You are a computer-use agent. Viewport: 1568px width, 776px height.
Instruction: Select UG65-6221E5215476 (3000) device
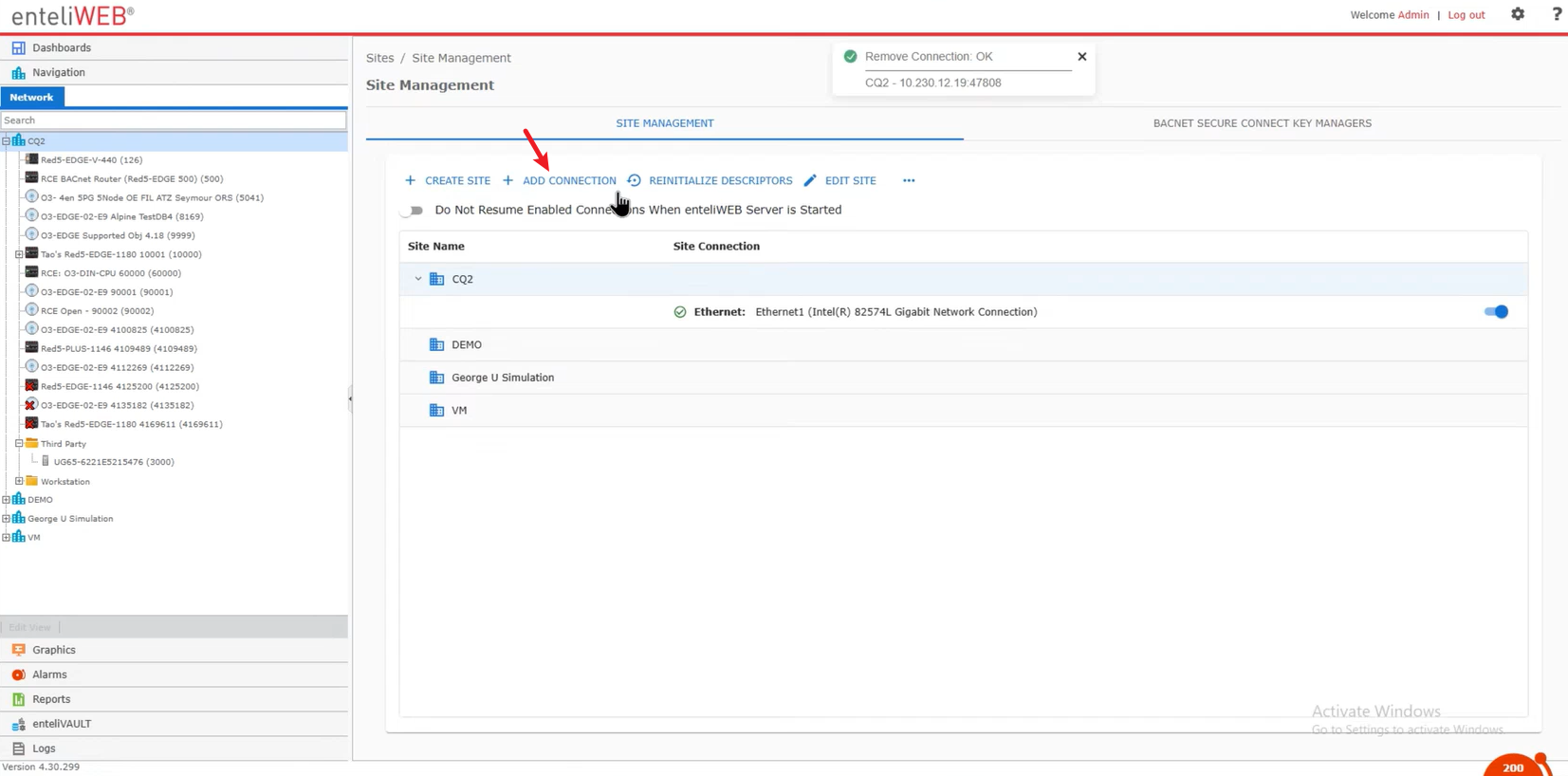click(x=114, y=462)
